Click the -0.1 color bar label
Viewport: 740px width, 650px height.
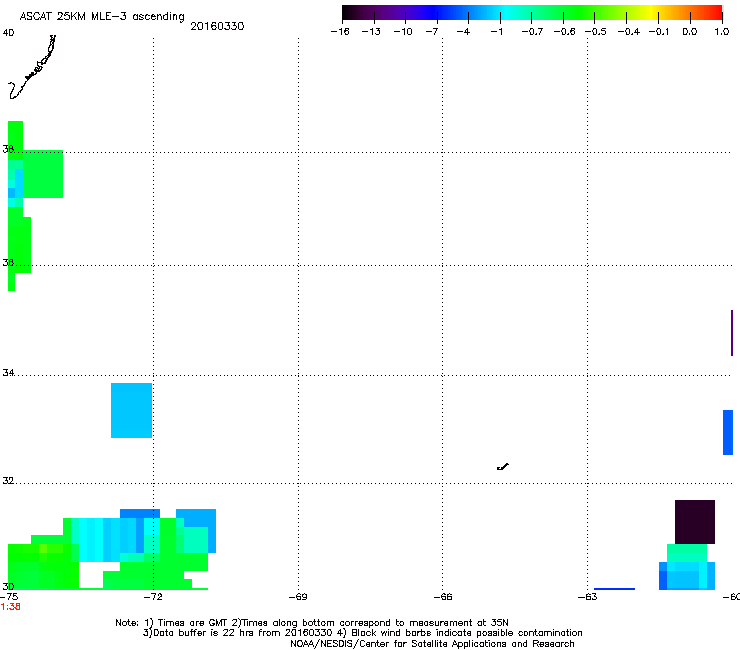click(659, 32)
